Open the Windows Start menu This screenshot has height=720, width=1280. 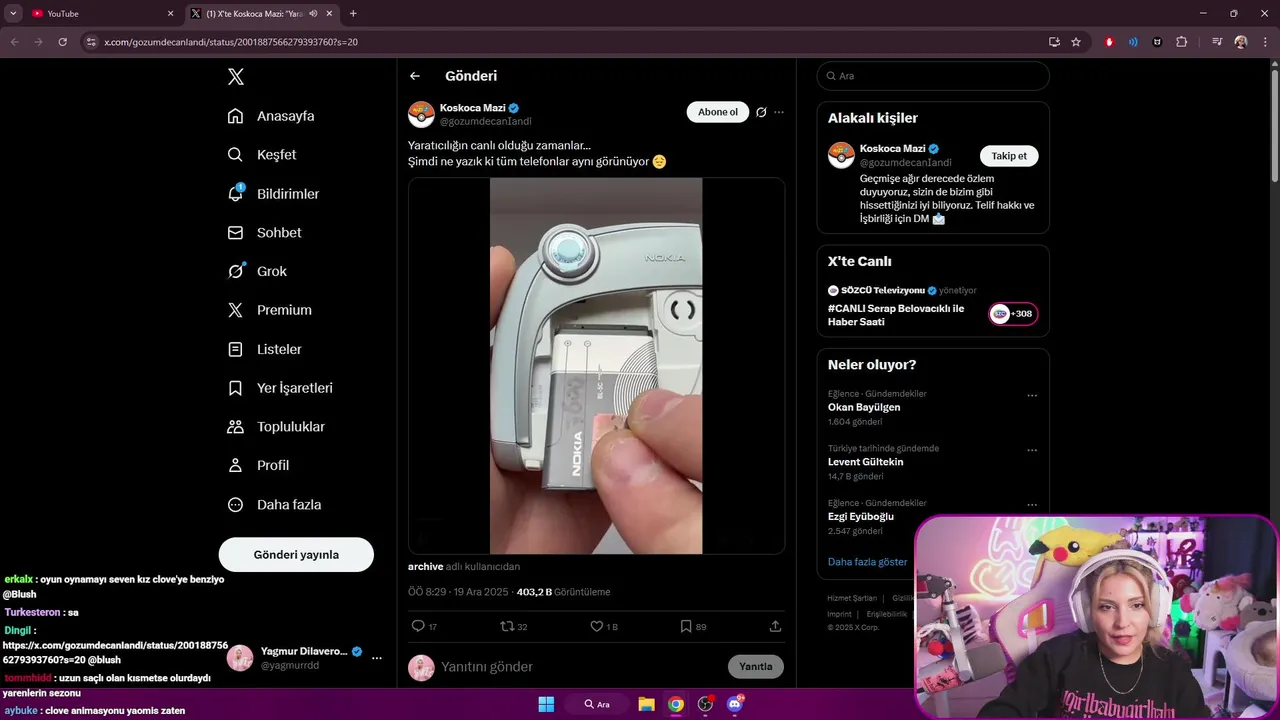(546, 704)
